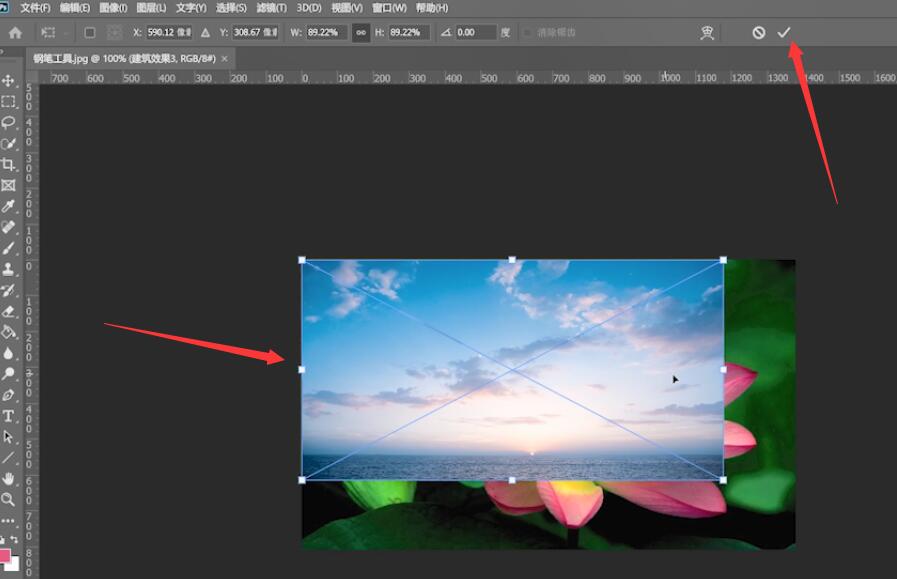Image resolution: width=897 pixels, height=579 pixels.
Task: Select the Clone Stamp tool
Action: 8,269
